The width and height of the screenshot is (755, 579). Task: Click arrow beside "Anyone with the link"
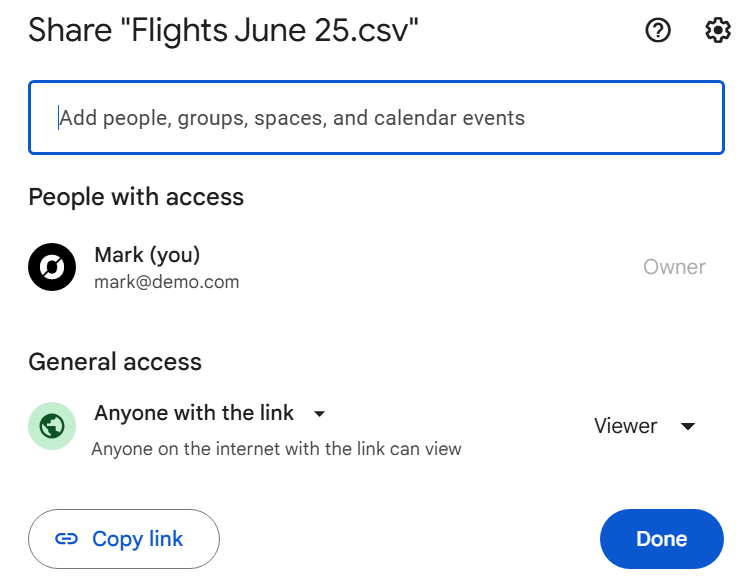(x=319, y=414)
